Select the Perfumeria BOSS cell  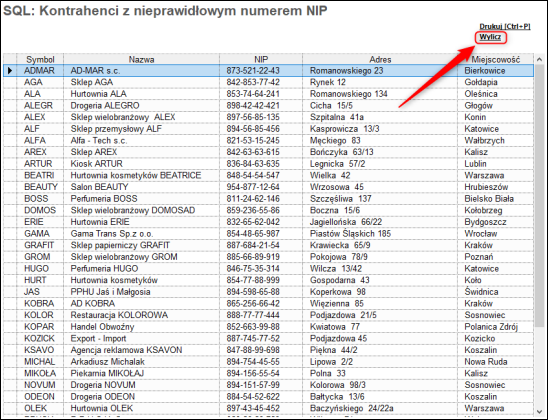click(x=142, y=198)
